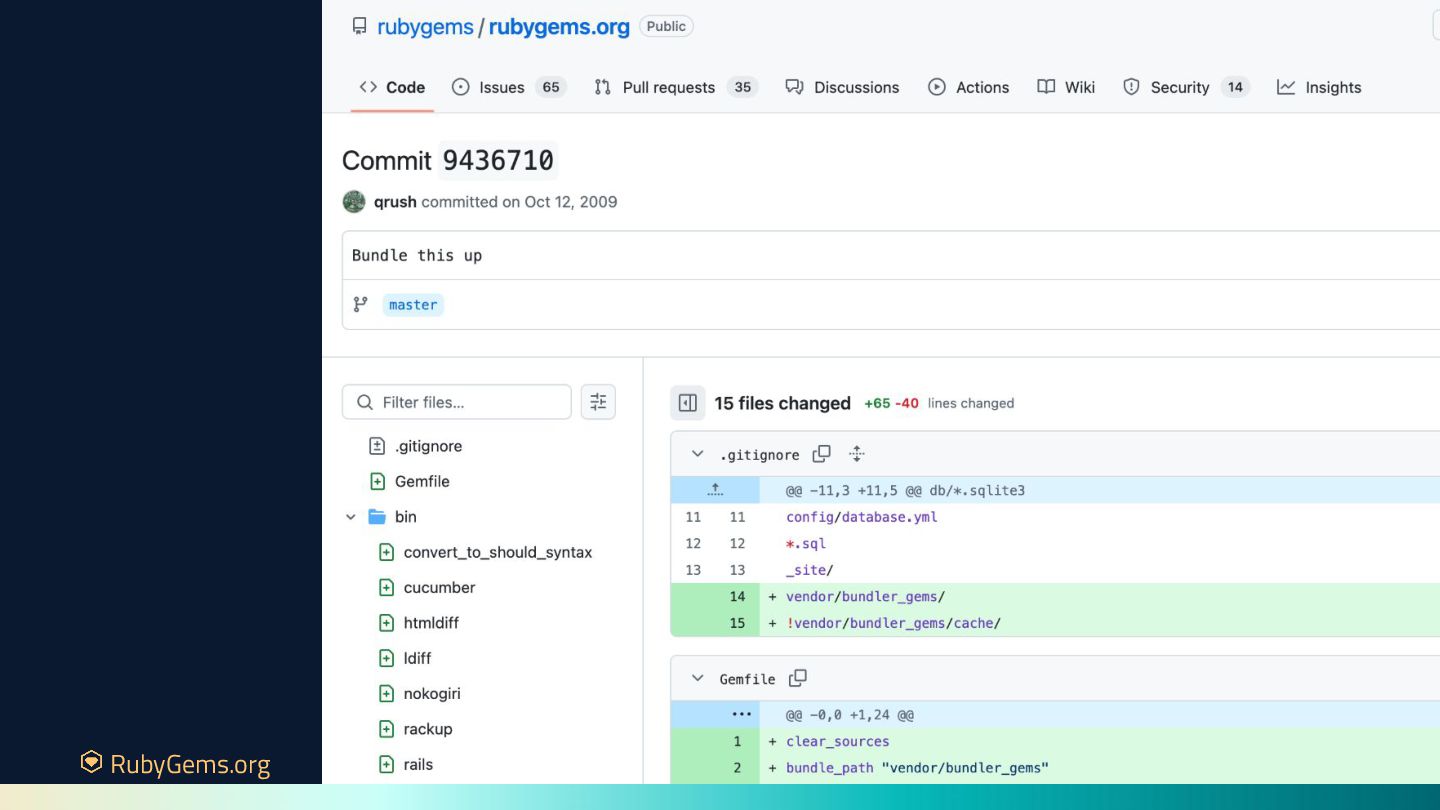The image size is (1440, 810).
Task: Open rackup file in tree
Action: 428,729
